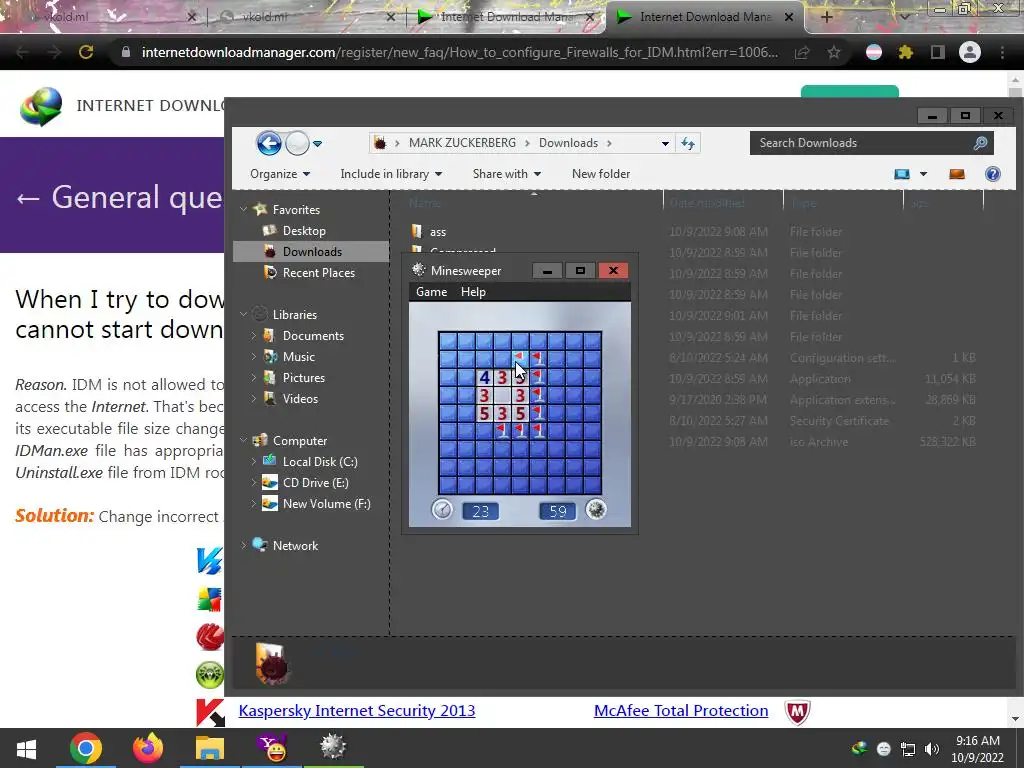Open the Windows Start button
The image size is (1024, 768).
(26, 748)
